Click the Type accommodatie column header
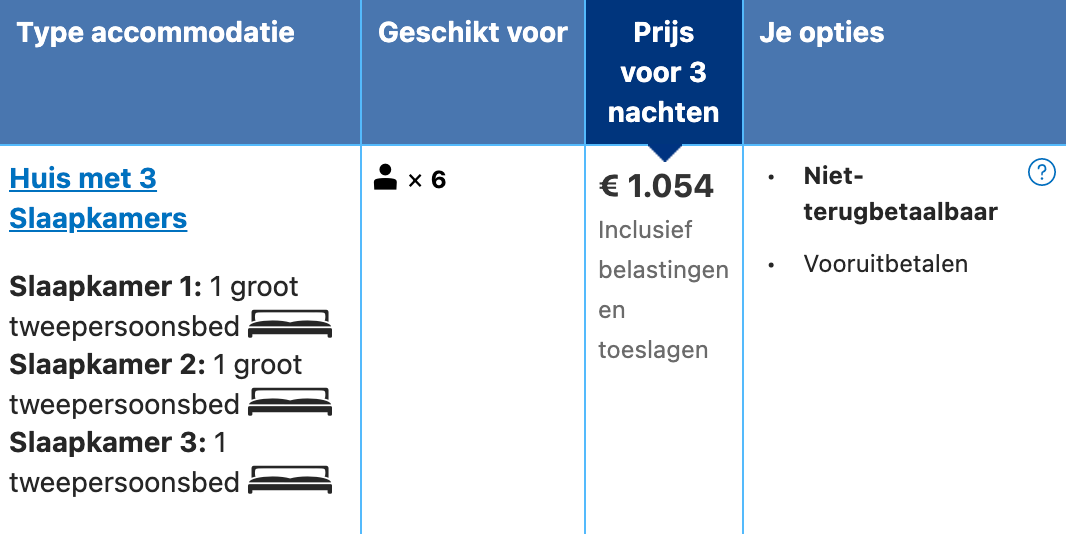The height and width of the screenshot is (534, 1066). pos(156,33)
